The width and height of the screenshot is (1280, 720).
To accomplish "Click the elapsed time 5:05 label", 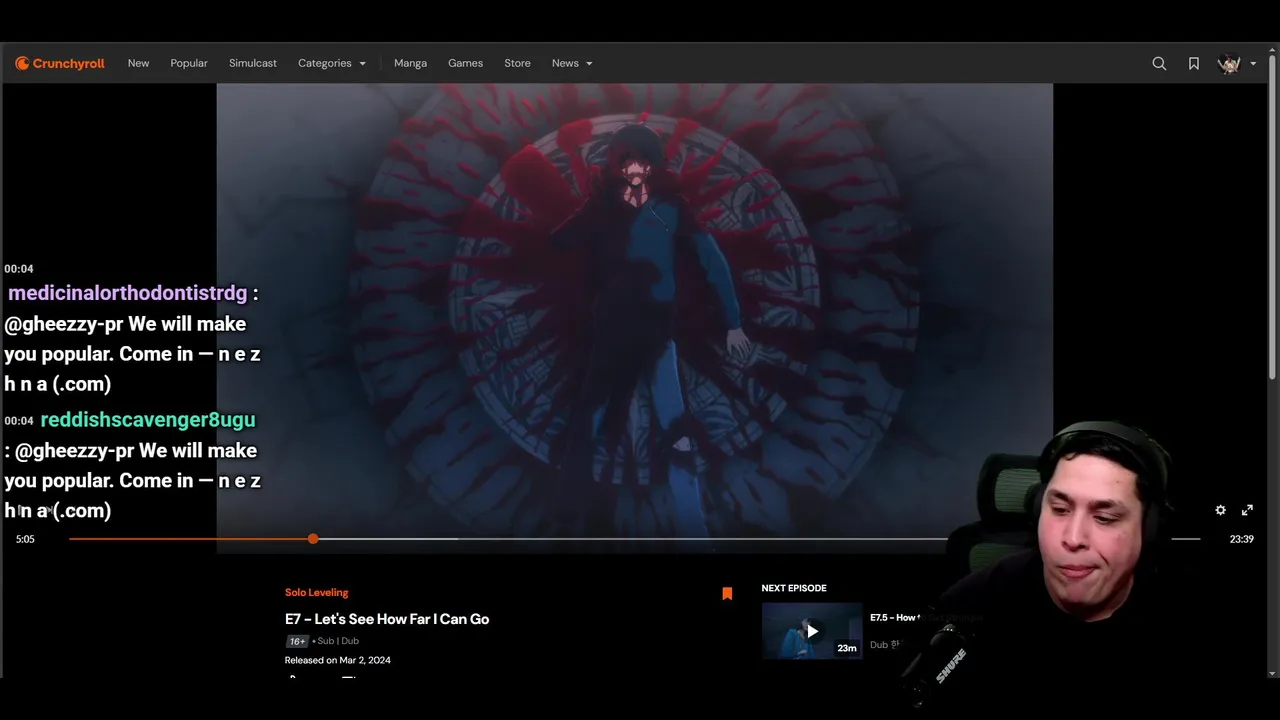I will coord(25,539).
